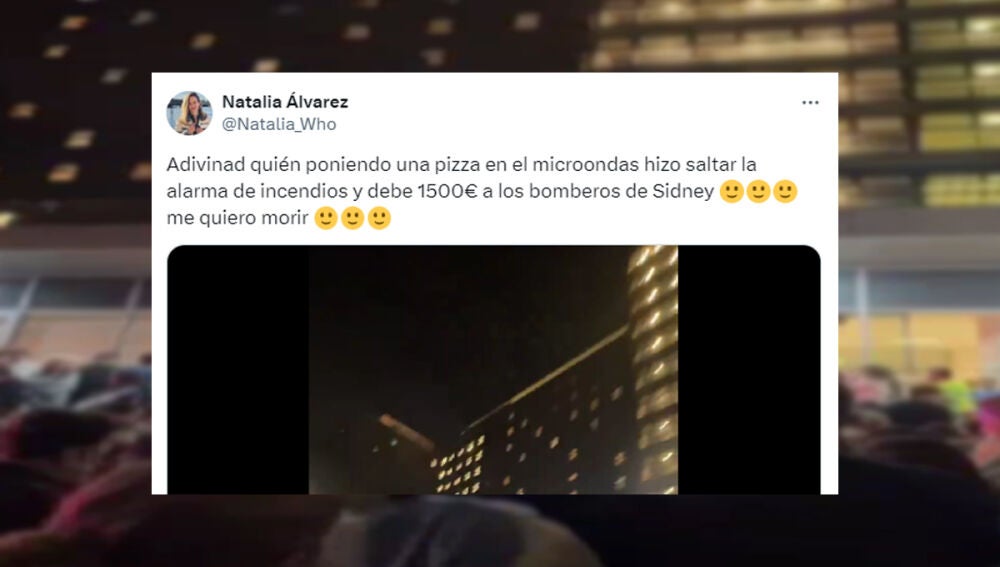Image resolution: width=1000 pixels, height=567 pixels.
Task: Click Natalia Álvarez's profile avatar photo
Action: click(x=189, y=113)
